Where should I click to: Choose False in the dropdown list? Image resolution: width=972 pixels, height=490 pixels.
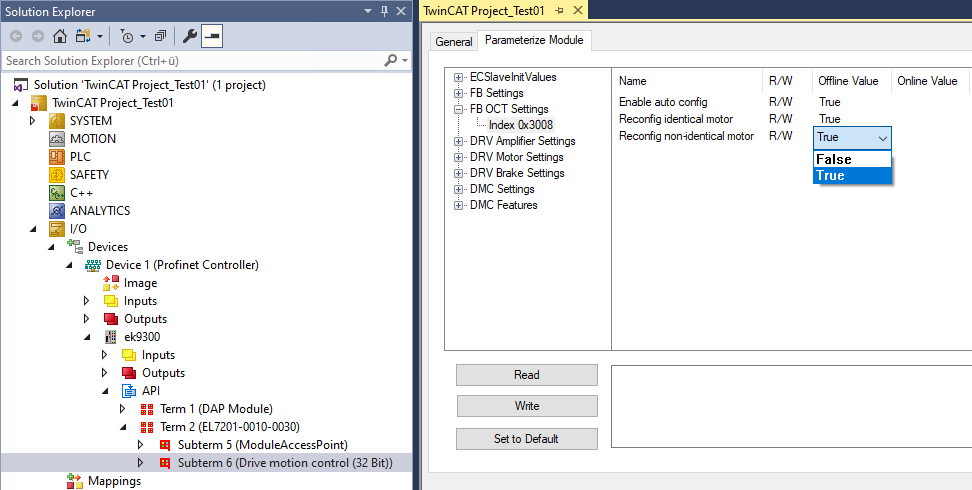852,159
